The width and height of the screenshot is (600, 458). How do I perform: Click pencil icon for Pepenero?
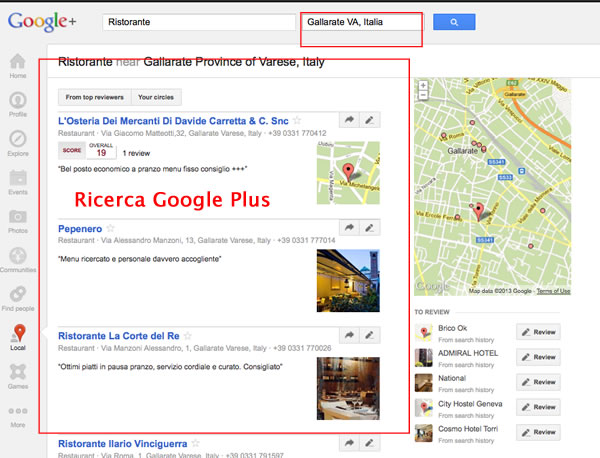coord(370,228)
